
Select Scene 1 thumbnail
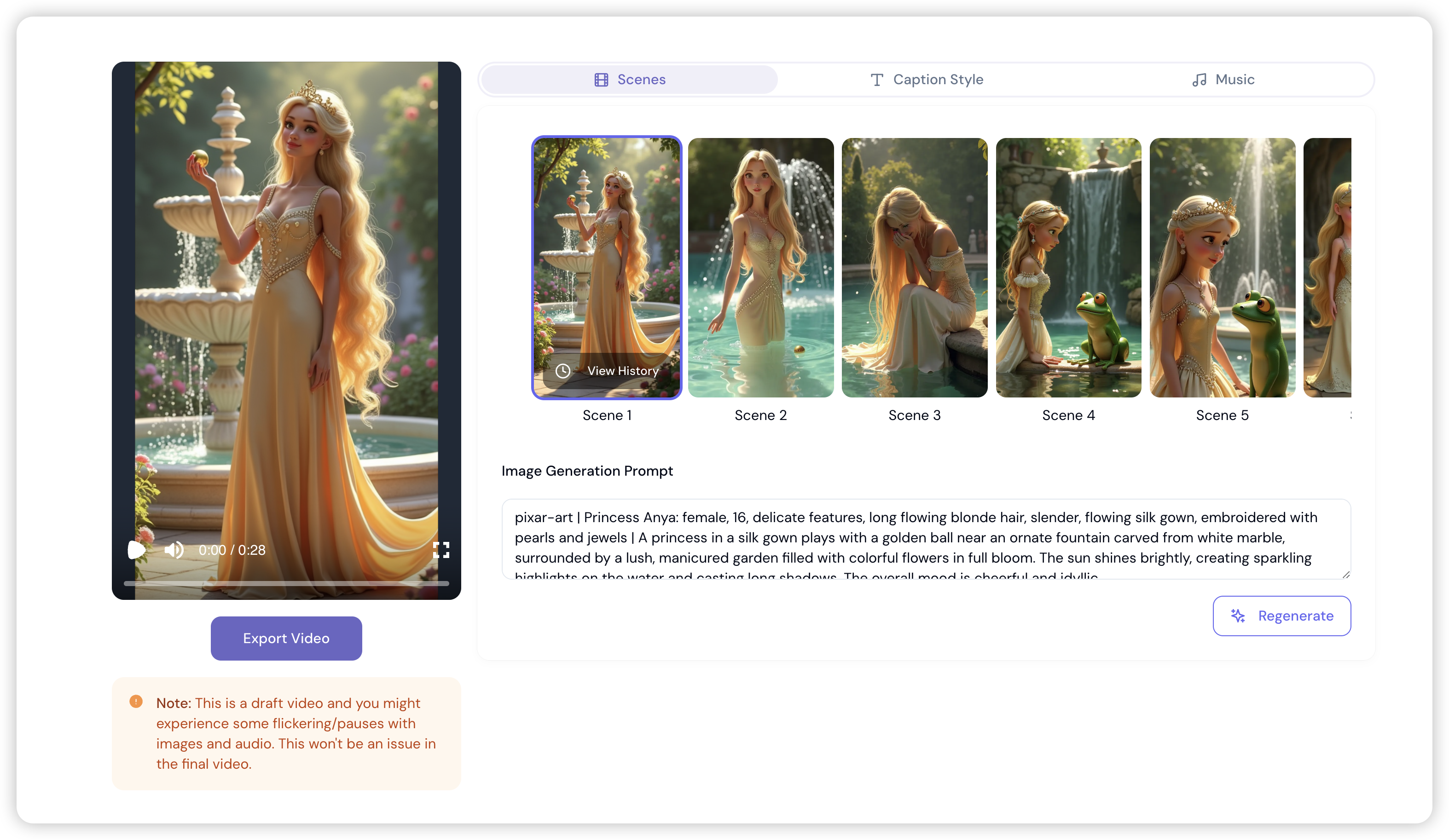607,268
